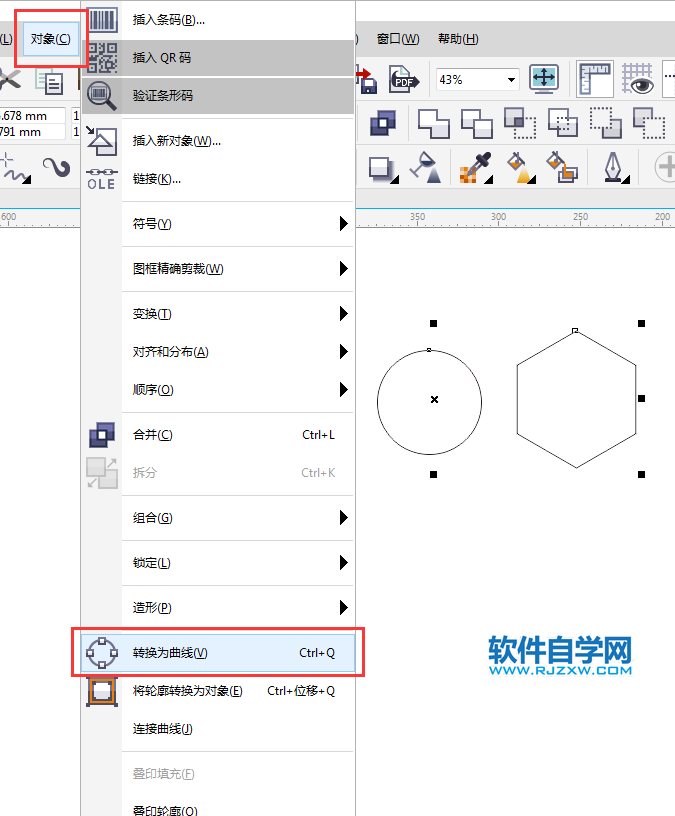Viewport: 675px width, 816px height.
Task: Select the artistic media tool
Action: [57, 168]
